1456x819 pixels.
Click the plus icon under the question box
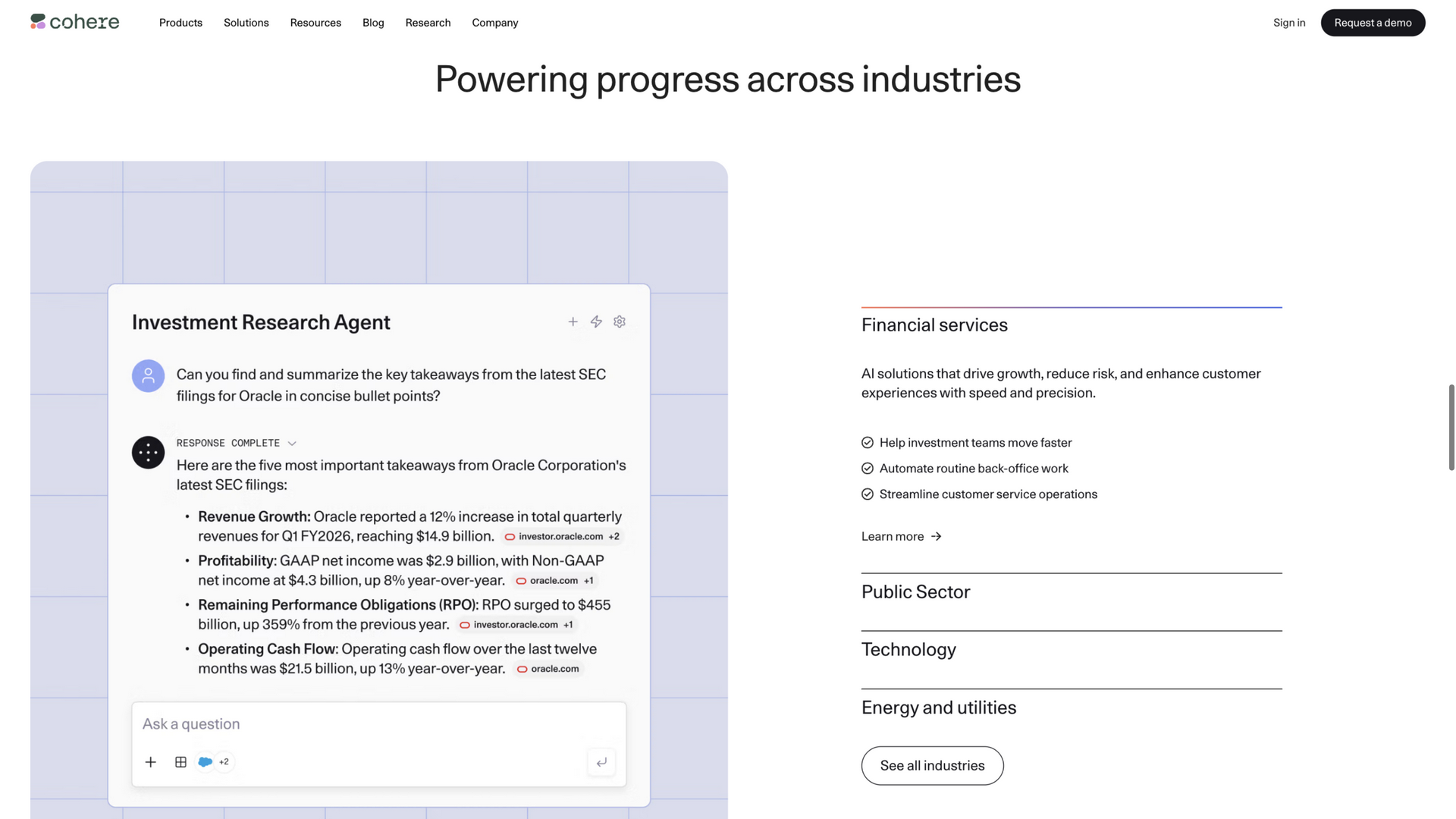click(151, 762)
